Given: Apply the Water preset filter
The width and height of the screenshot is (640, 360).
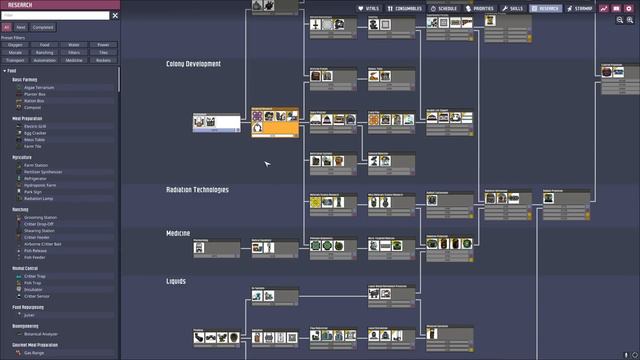Looking at the screenshot, I should [74, 45].
